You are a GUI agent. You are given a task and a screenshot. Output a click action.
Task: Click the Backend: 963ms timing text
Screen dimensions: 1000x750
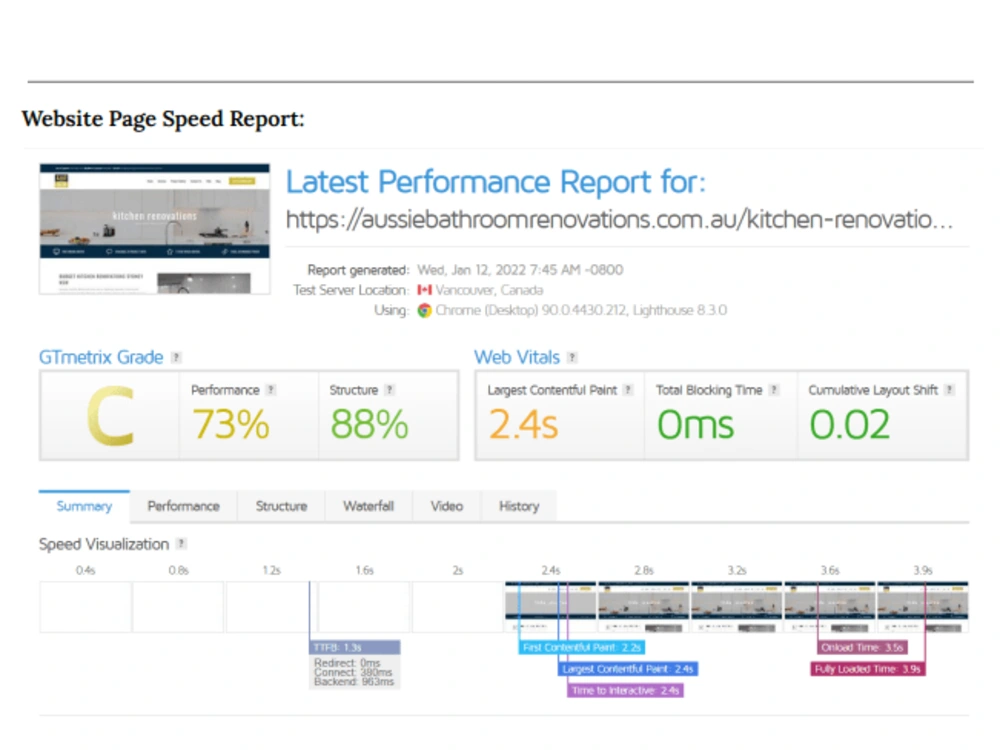pos(354,682)
